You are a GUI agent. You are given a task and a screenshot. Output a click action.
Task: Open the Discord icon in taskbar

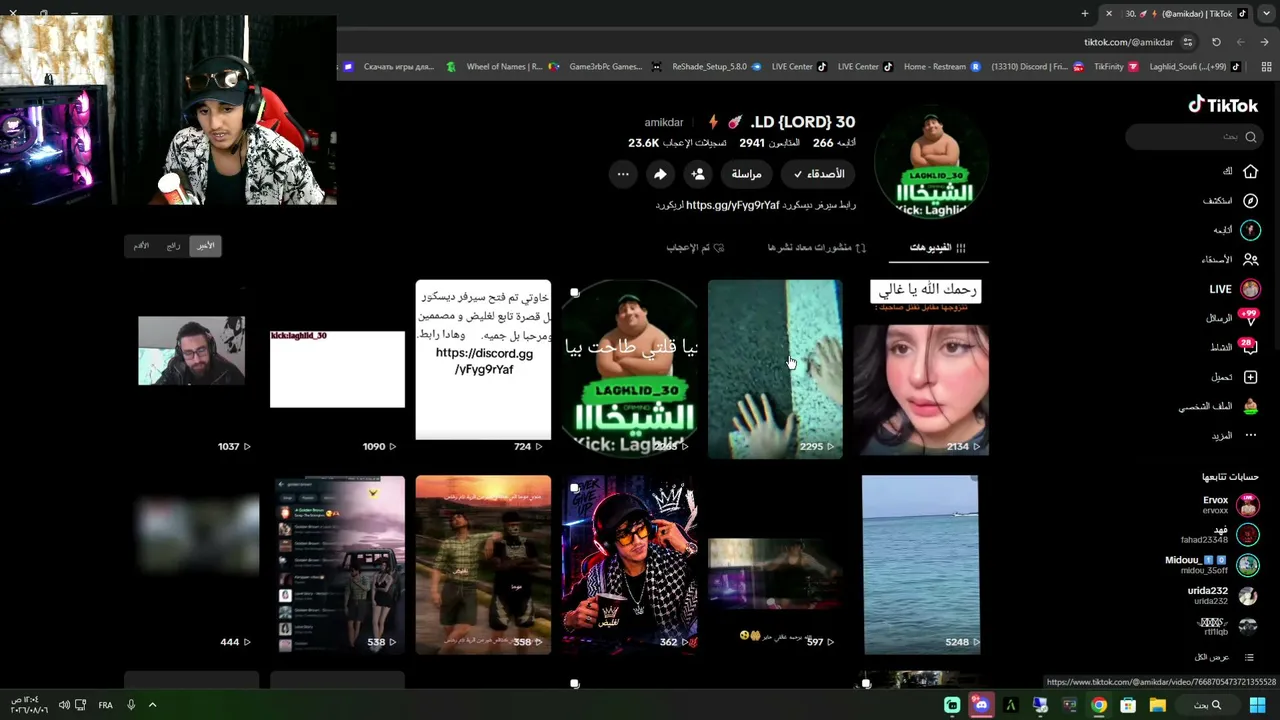click(x=981, y=705)
